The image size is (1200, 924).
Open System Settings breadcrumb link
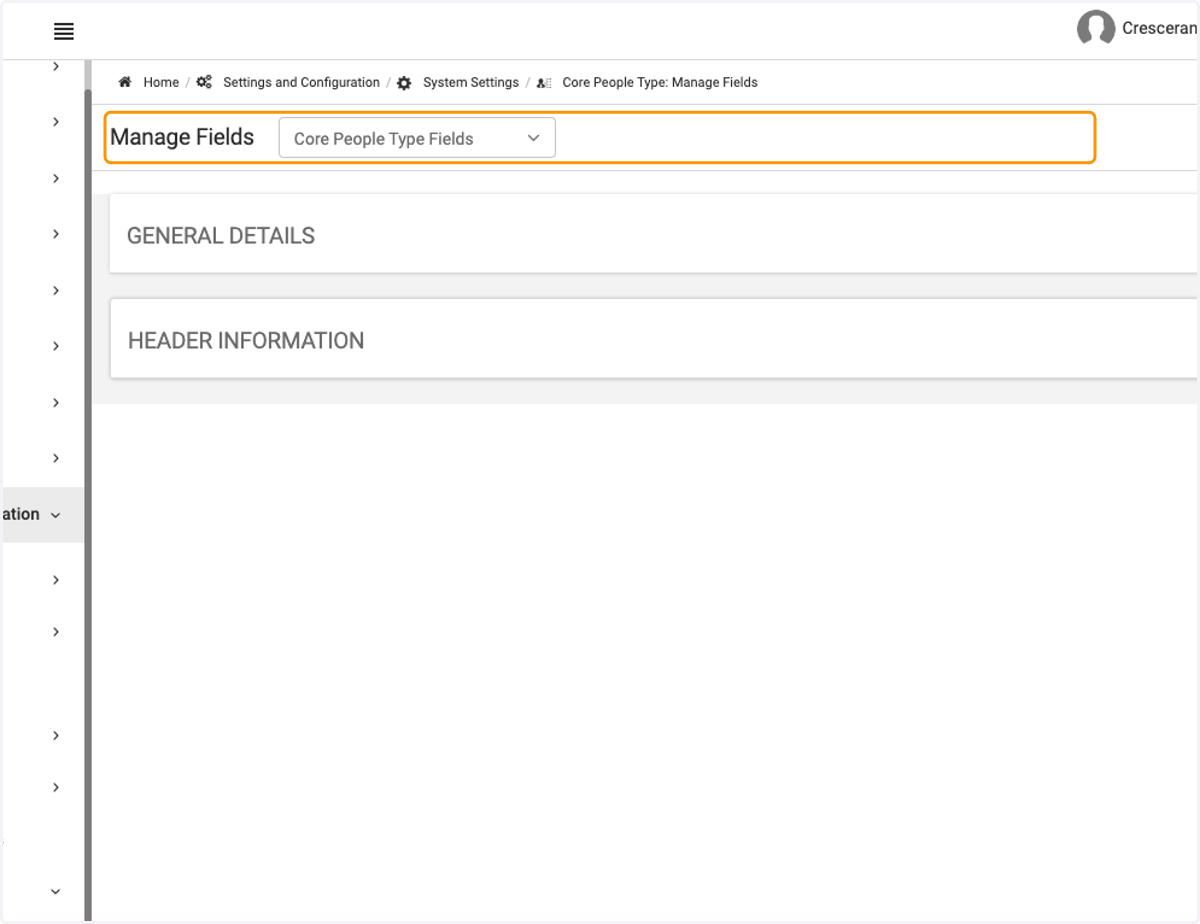click(x=471, y=82)
